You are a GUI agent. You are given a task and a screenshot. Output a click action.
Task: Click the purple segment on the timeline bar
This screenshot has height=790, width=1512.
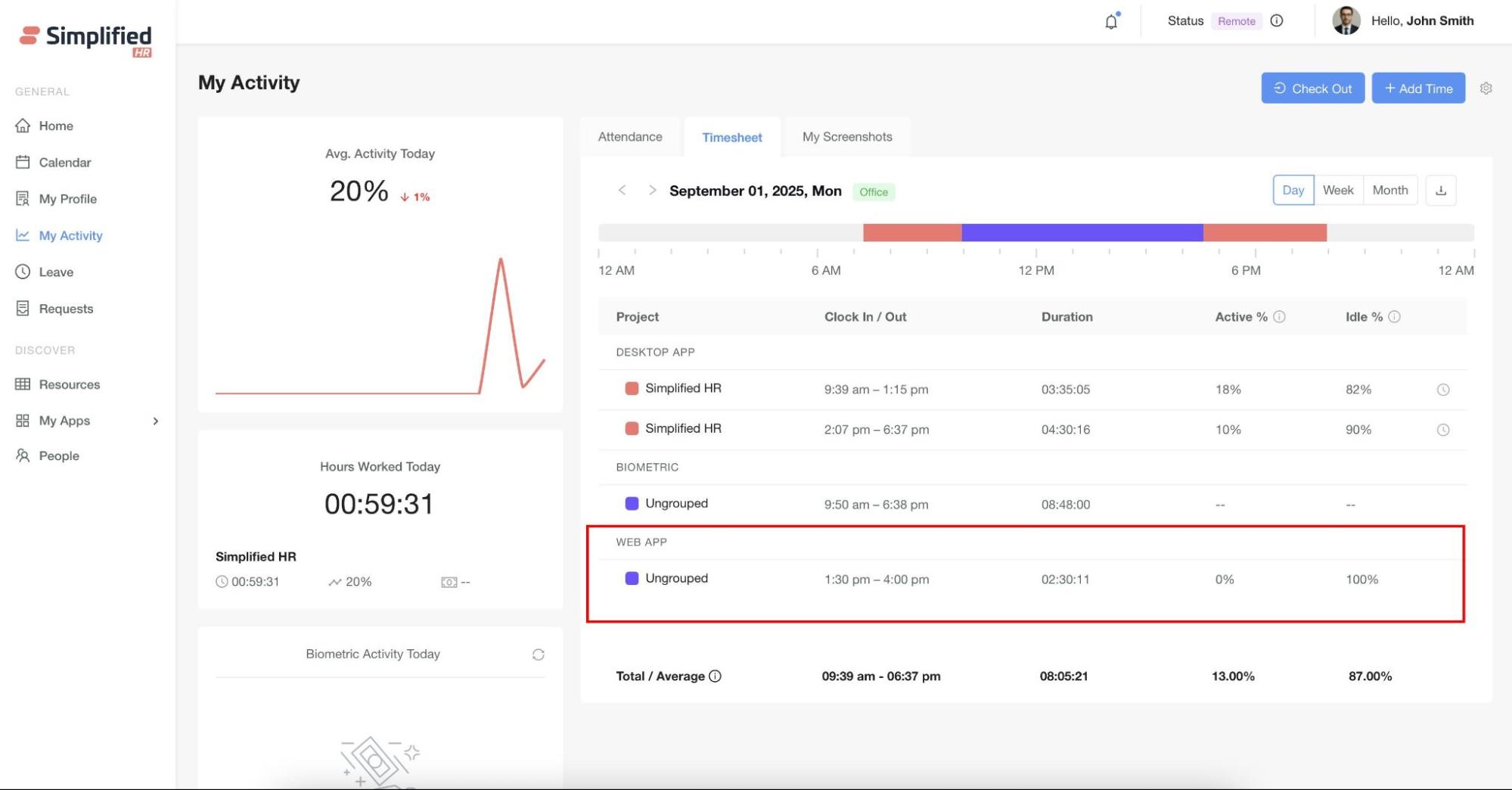point(1082,233)
